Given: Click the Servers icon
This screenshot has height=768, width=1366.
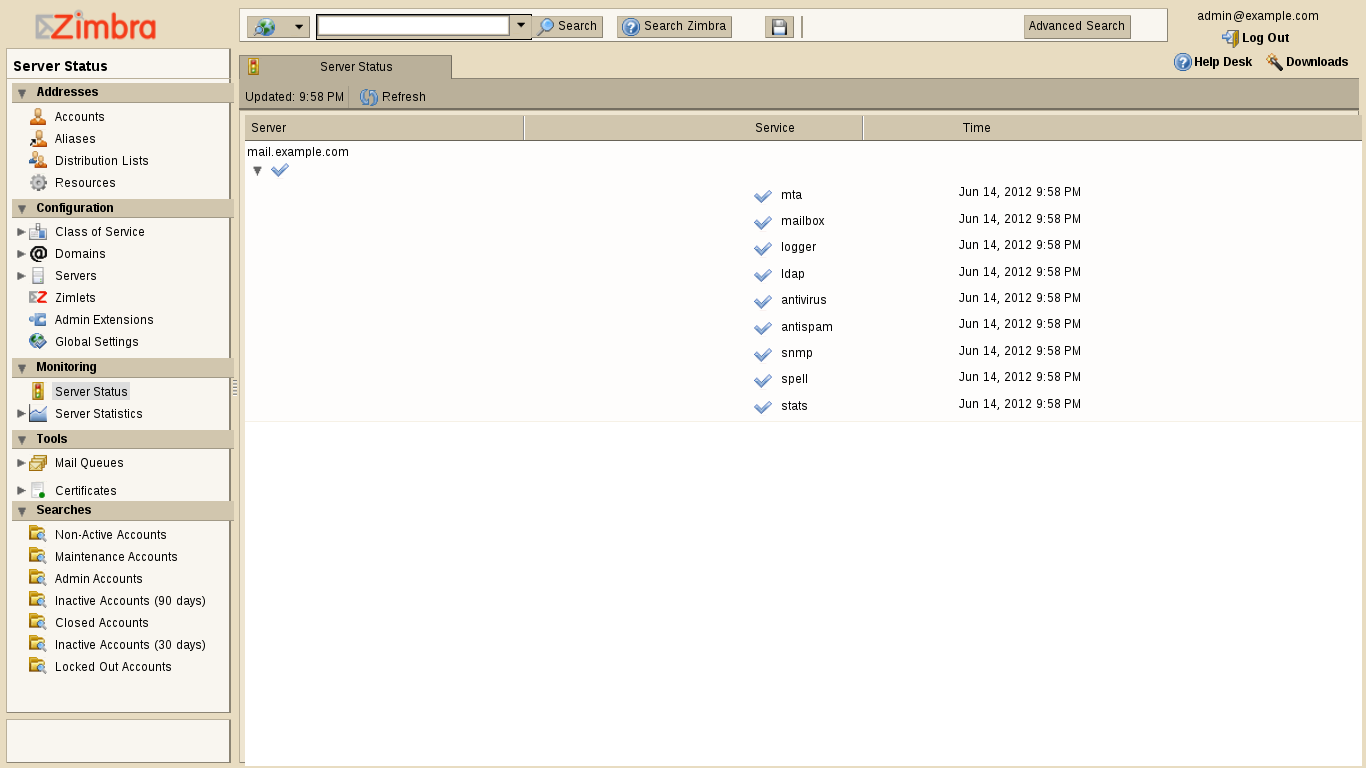Looking at the screenshot, I should point(38,276).
